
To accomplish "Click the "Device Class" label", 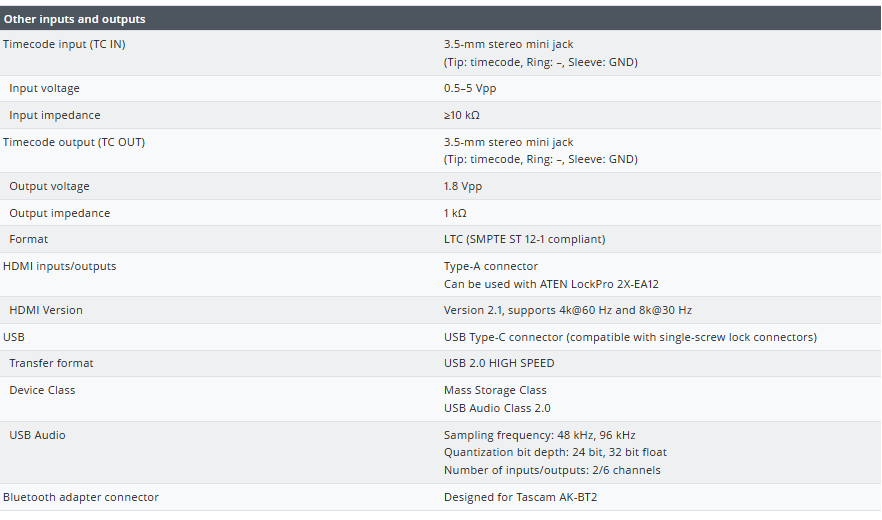I will pyautogui.click(x=42, y=390).
